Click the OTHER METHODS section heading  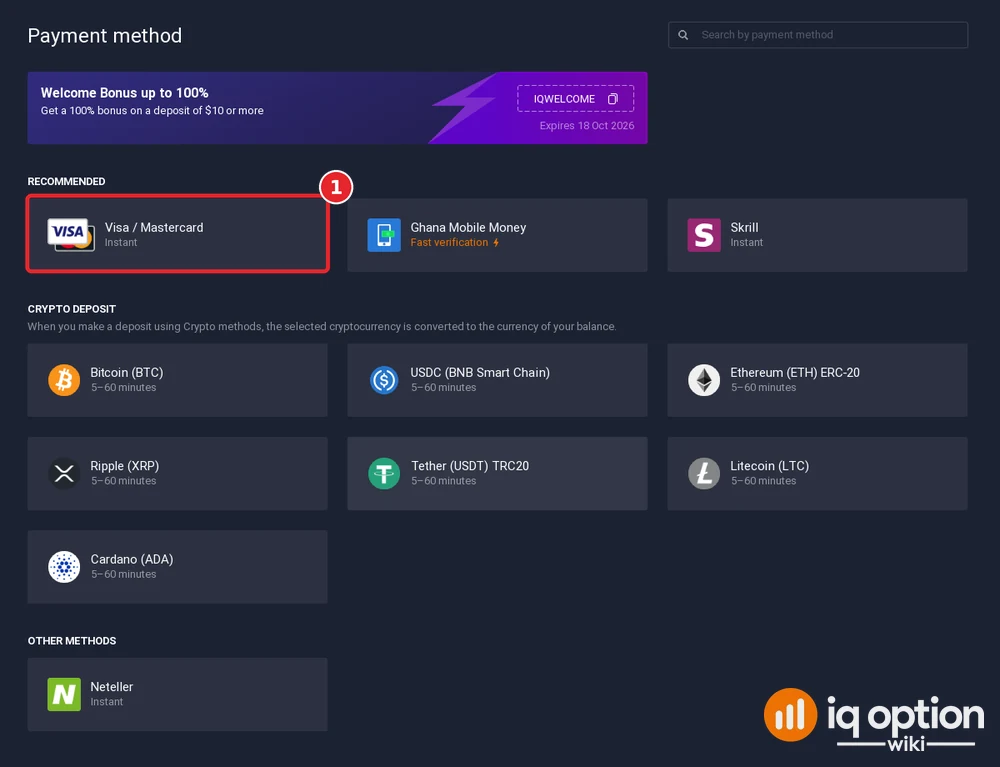point(71,641)
